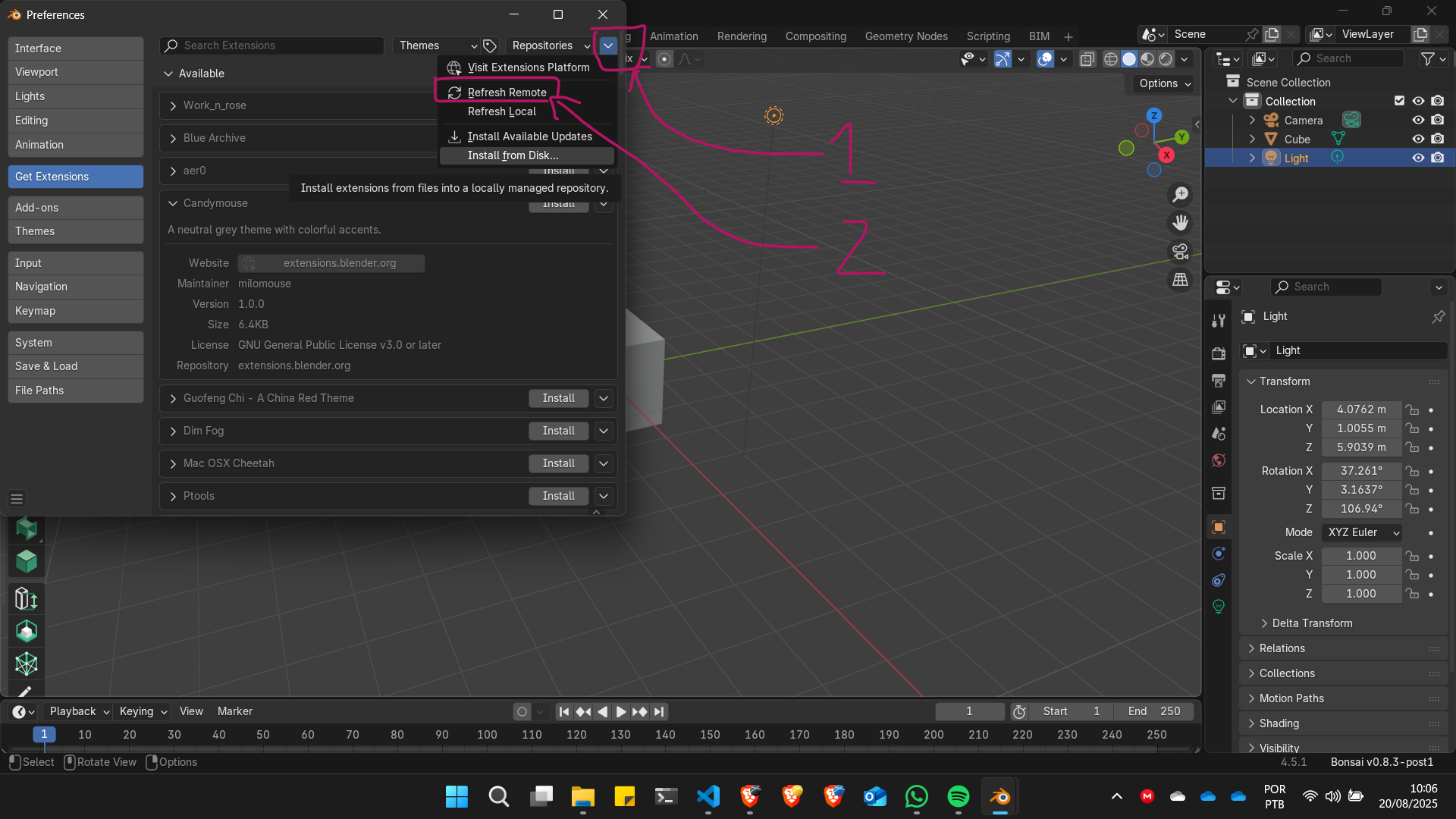Open the Repositories dropdown

[x=550, y=45]
